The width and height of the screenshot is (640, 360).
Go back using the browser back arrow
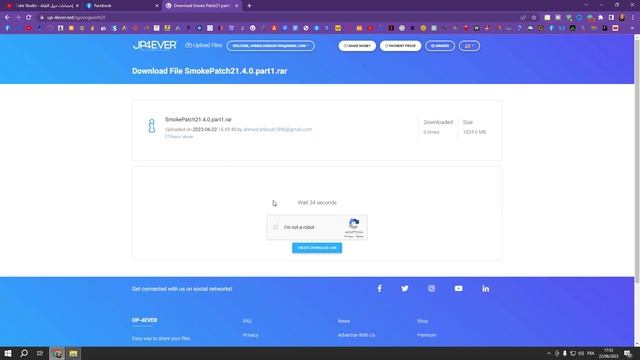click(7, 18)
